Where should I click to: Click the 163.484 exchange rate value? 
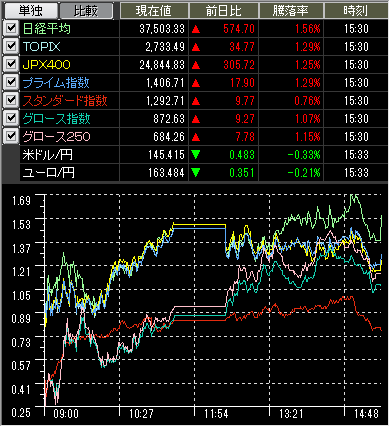167,173
